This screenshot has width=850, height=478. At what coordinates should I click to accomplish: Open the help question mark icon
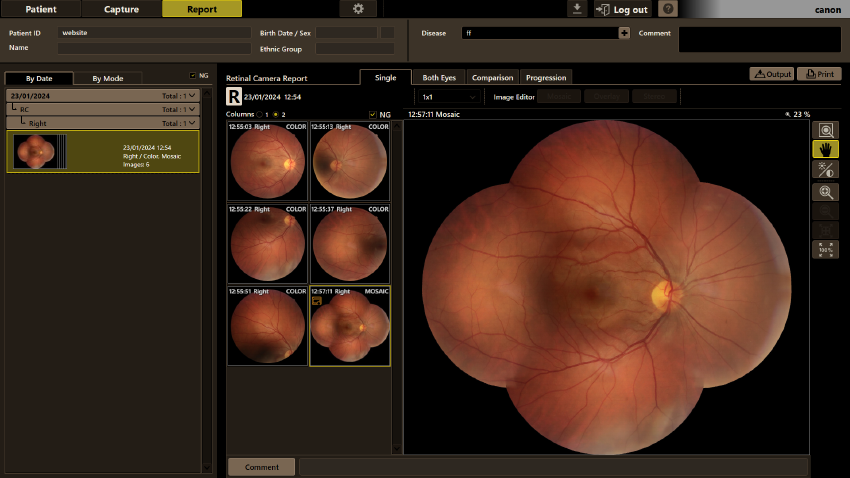coord(668,9)
